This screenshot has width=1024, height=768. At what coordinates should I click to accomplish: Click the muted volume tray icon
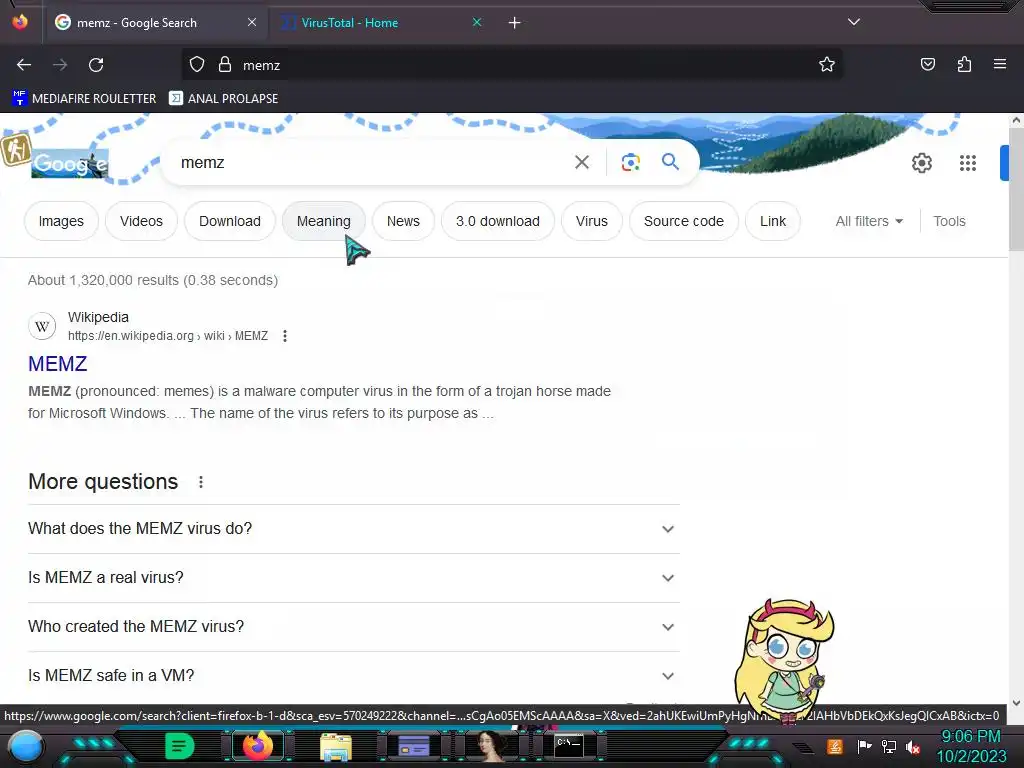click(x=913, y=746)
